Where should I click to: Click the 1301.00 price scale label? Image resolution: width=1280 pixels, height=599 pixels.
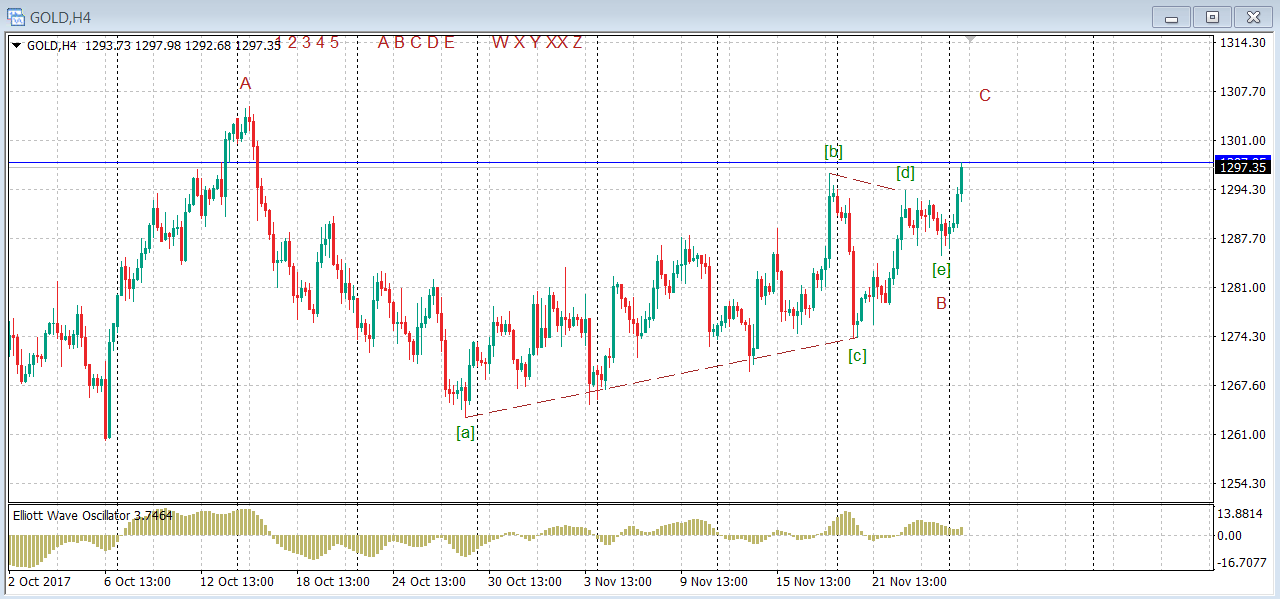click(x=1243, y=141)
